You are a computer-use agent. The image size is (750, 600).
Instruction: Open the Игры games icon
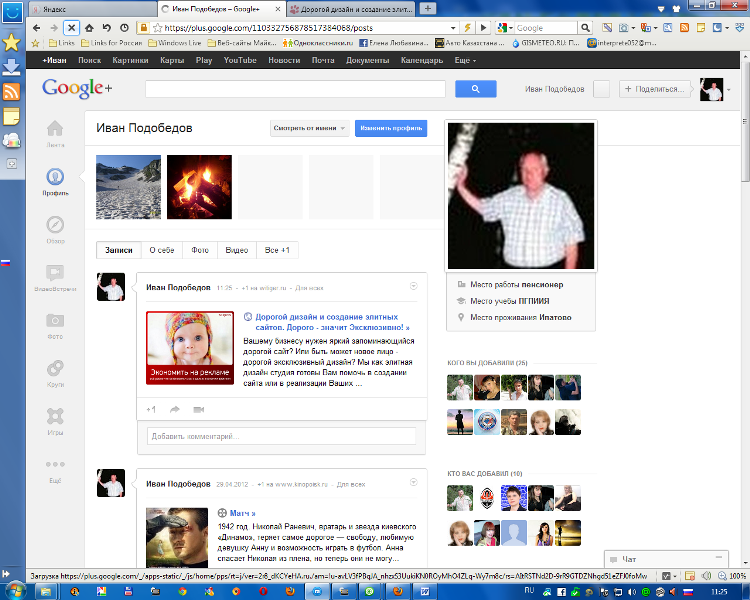[55, 416]
